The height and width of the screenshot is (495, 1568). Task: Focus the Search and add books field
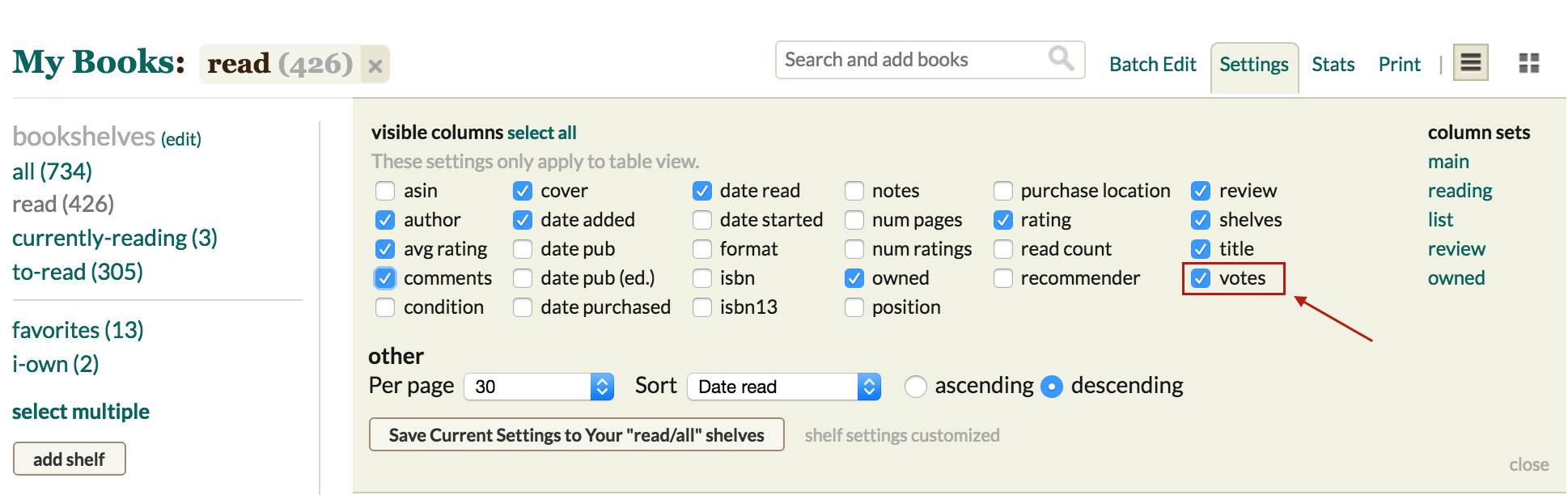[x=910, y=60]
